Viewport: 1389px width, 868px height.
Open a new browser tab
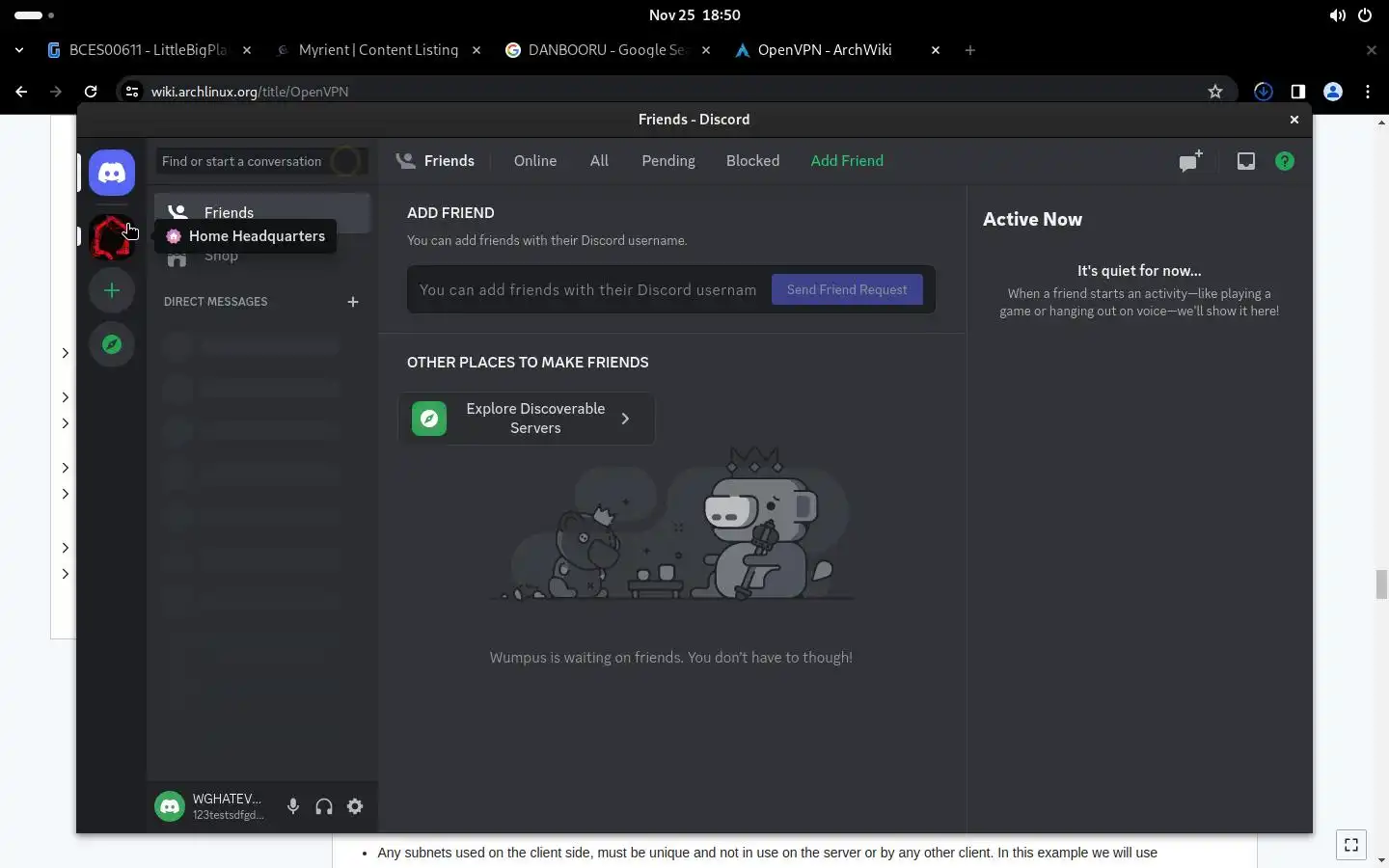coord(970,50)
